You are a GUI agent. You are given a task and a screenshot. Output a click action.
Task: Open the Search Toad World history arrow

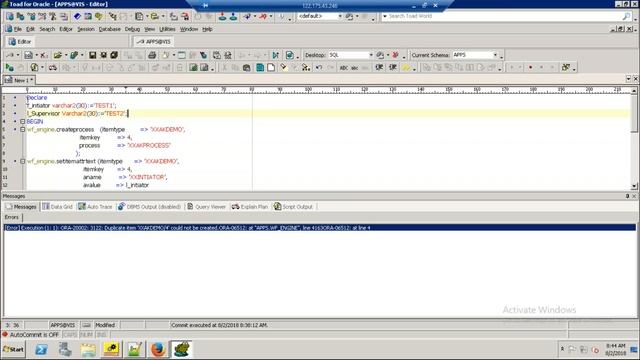click(x=384, y=16)
